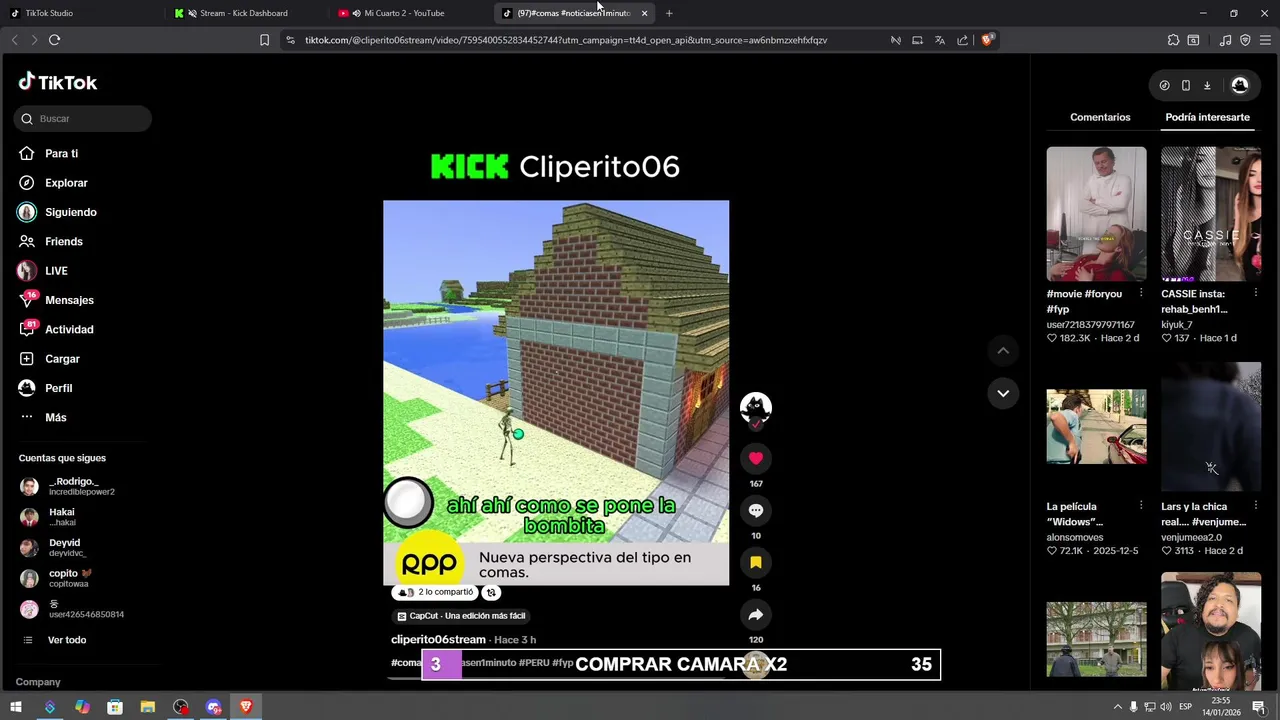The height and width of the screenshot is (720, 1280).
Task: Open Lars y la chica real thumbnail
Action: (1211, 427)
